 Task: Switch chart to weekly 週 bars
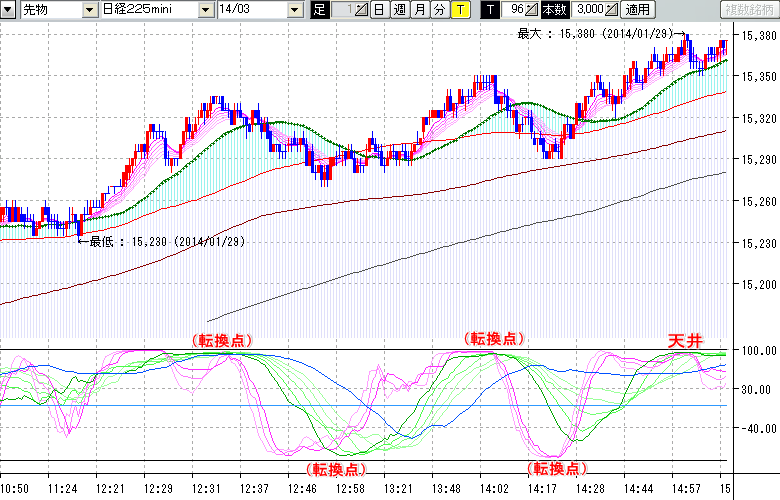coord(399,10)
